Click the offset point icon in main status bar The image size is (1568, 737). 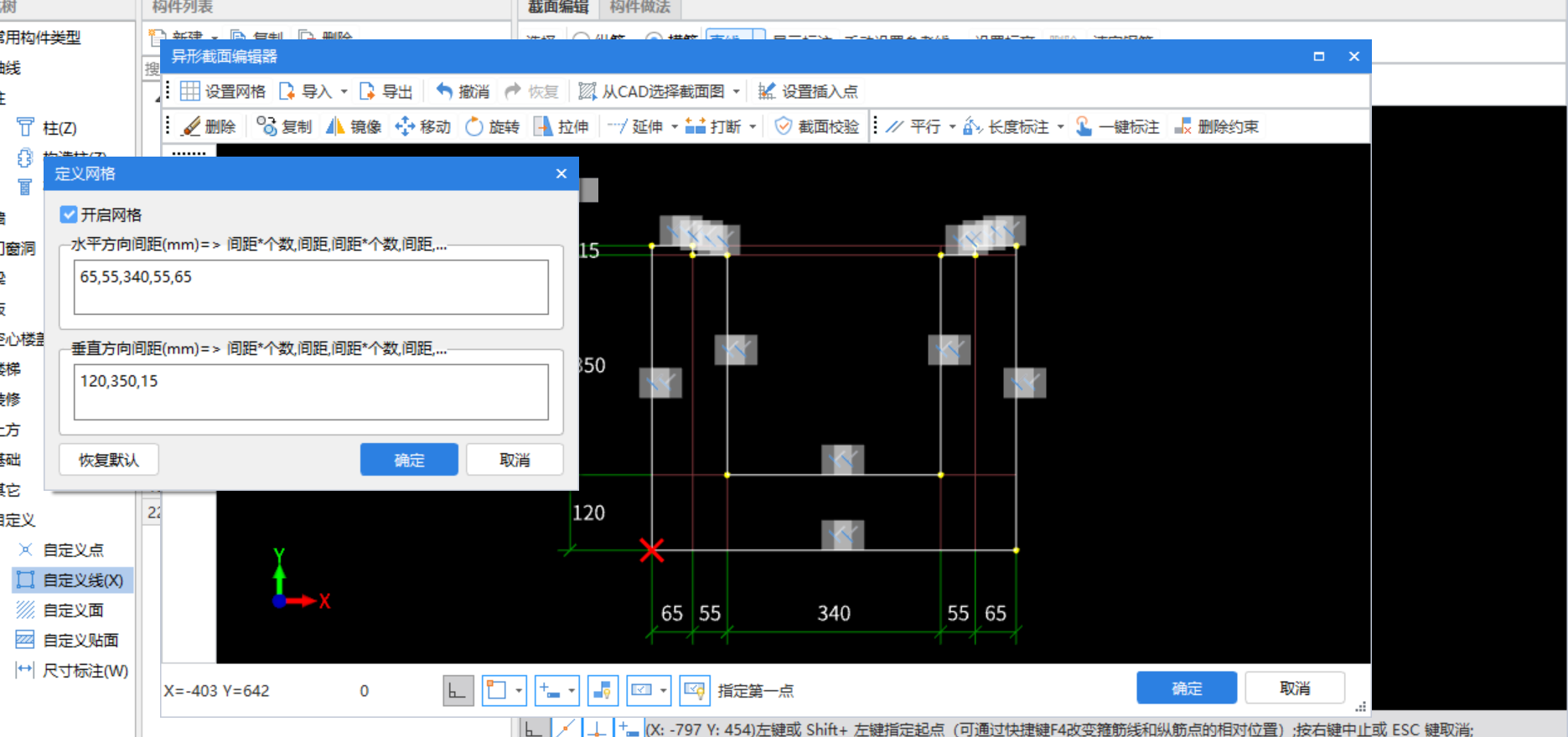(x=630, y=728)
